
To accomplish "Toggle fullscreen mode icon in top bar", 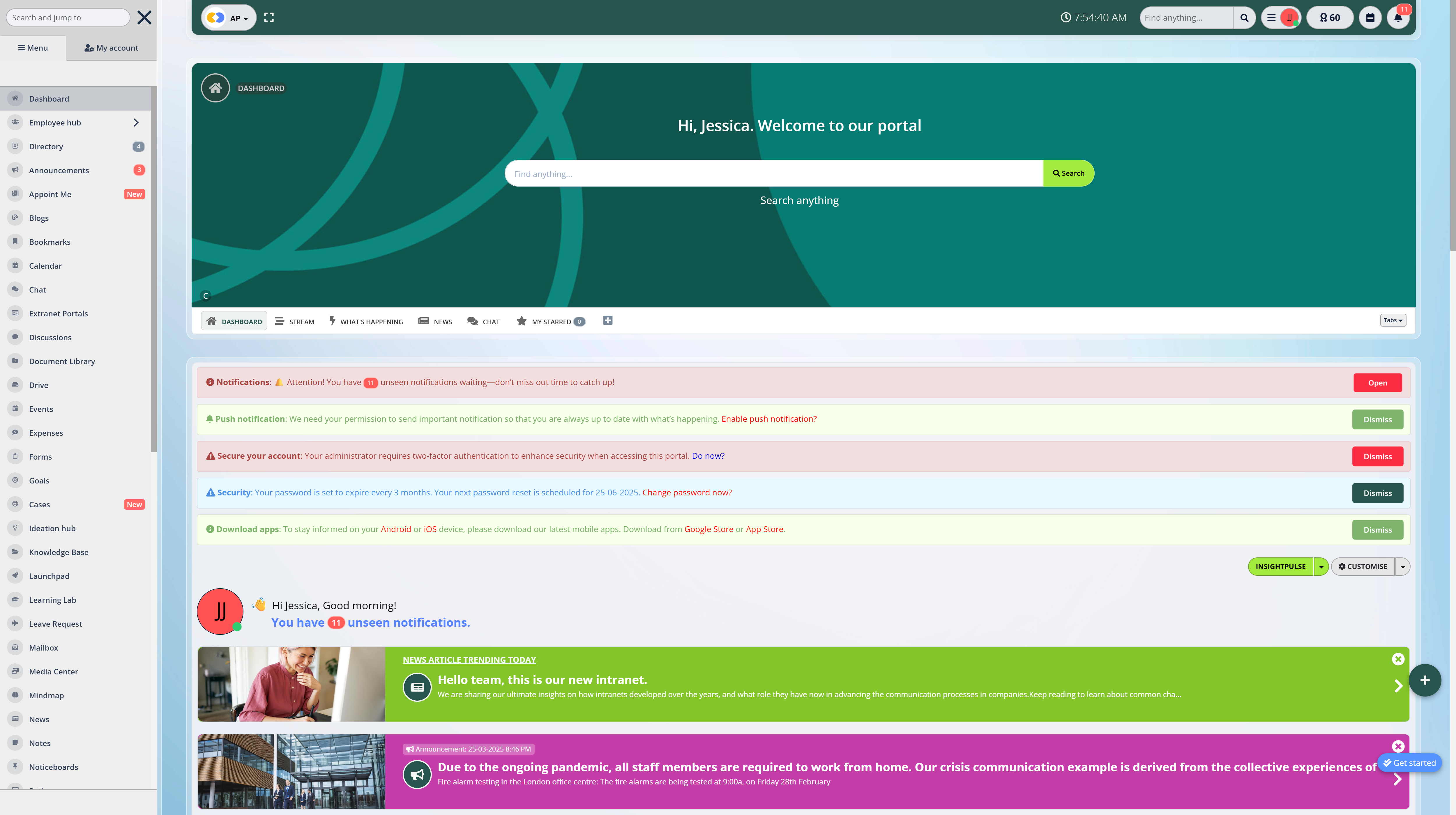I will [269, 17].
